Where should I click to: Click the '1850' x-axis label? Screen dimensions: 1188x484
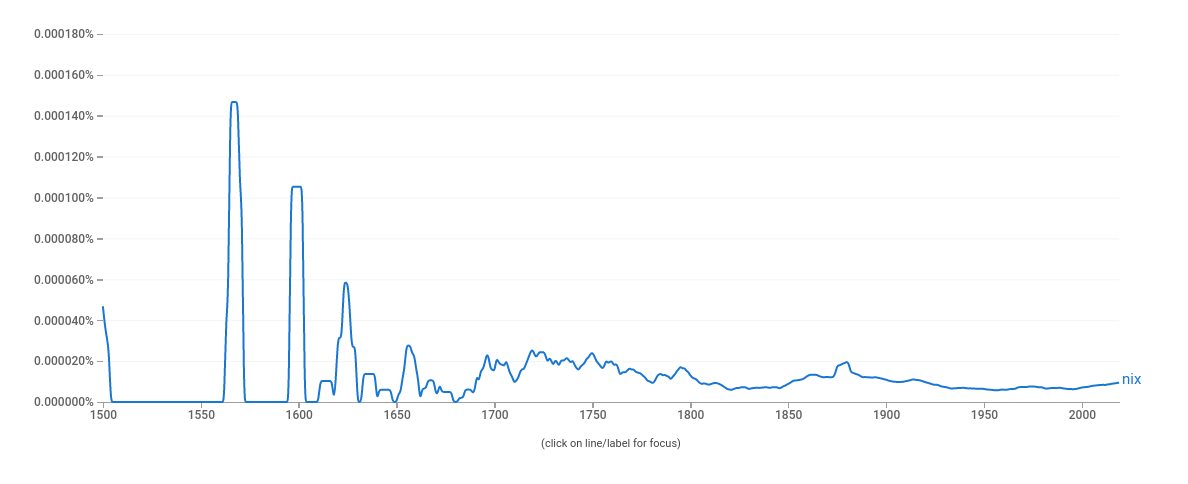coord(788,414)
